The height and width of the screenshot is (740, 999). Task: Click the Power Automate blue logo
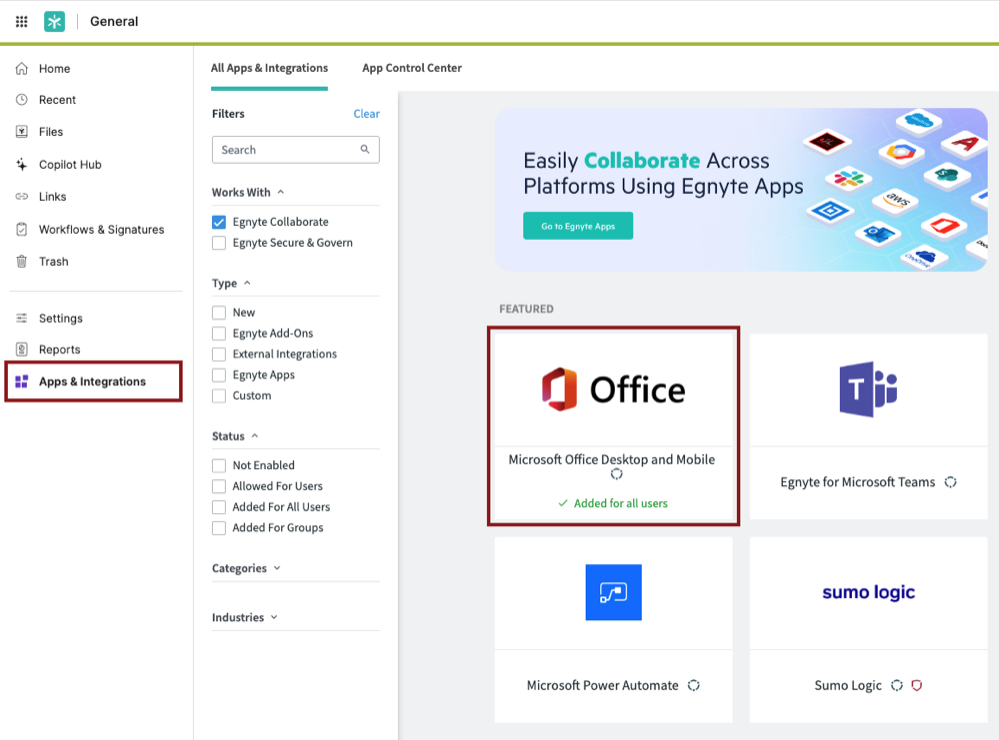[x=614, y=592]
